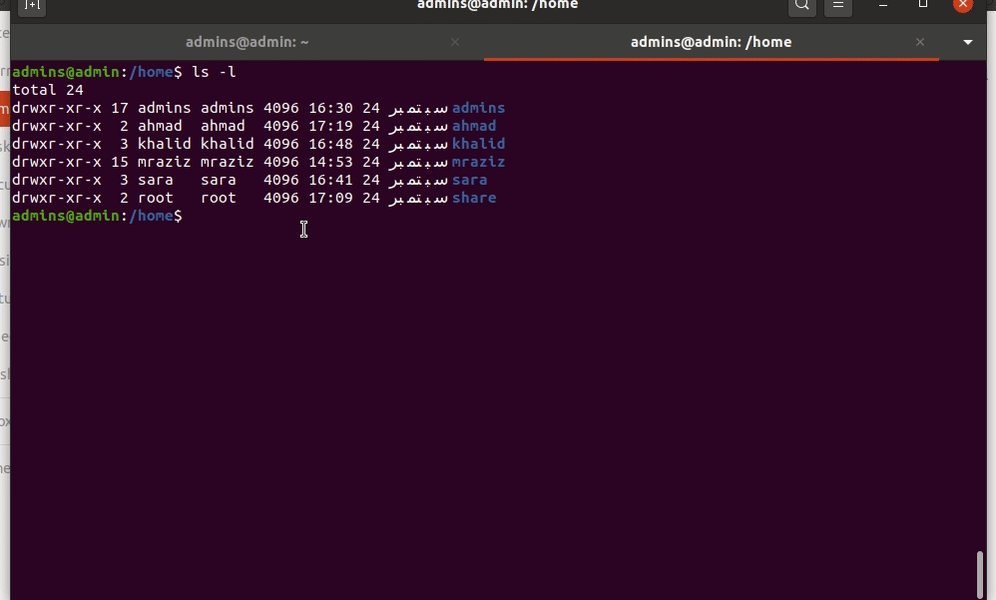Image resolution: width=996 pixels, height=600 pixels.
Task: Click the blue 'khalid' directory name
Action: [478, 143]
